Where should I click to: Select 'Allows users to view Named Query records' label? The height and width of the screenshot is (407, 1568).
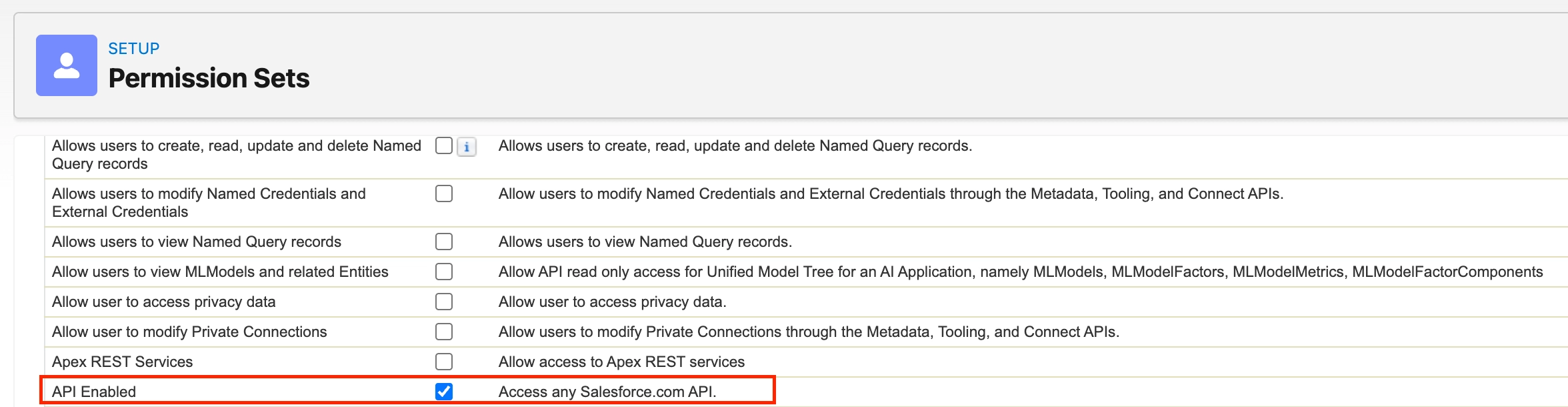197,242
